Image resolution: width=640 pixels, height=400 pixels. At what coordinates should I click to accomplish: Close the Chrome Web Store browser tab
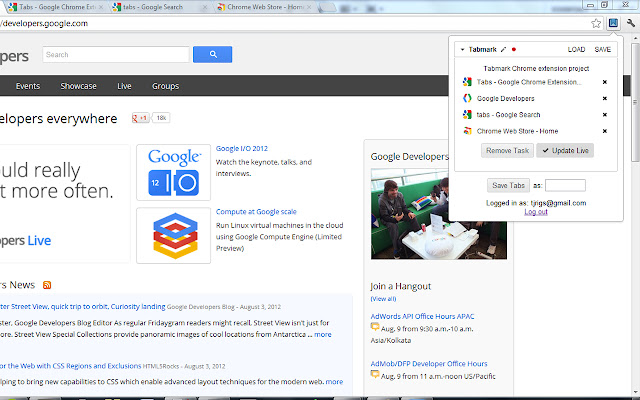309,7
